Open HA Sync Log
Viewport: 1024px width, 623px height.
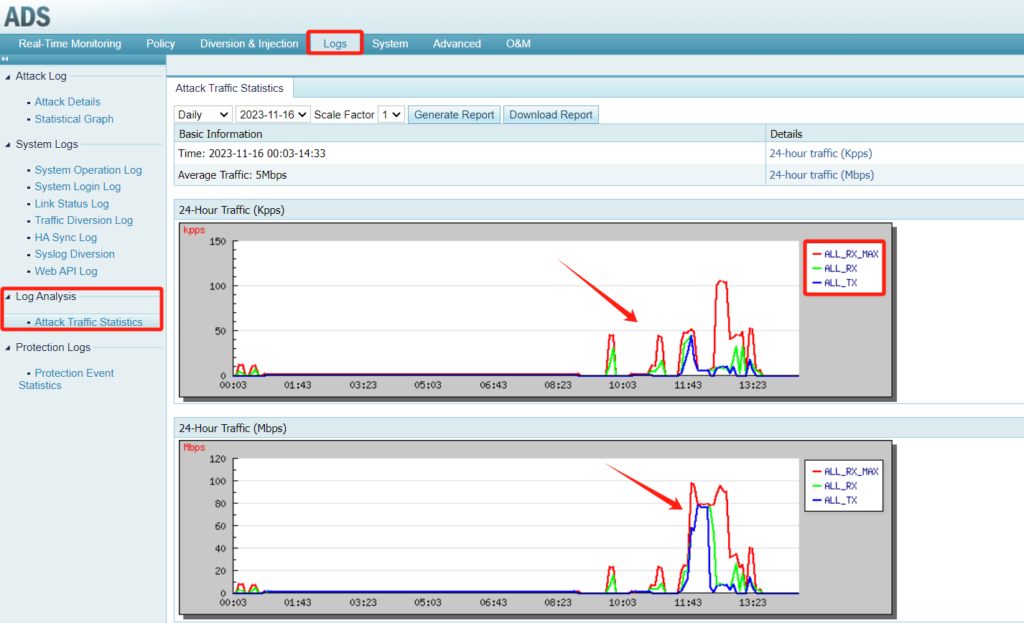(66, 238)
